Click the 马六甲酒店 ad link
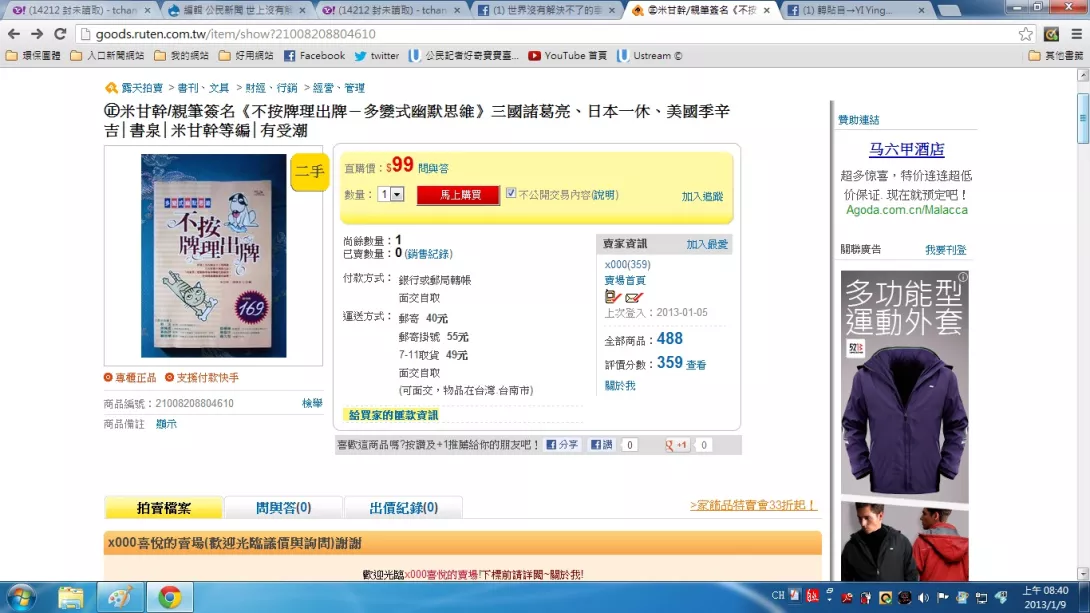Viewport: 1090px width, 613px height. click(906, 149)
